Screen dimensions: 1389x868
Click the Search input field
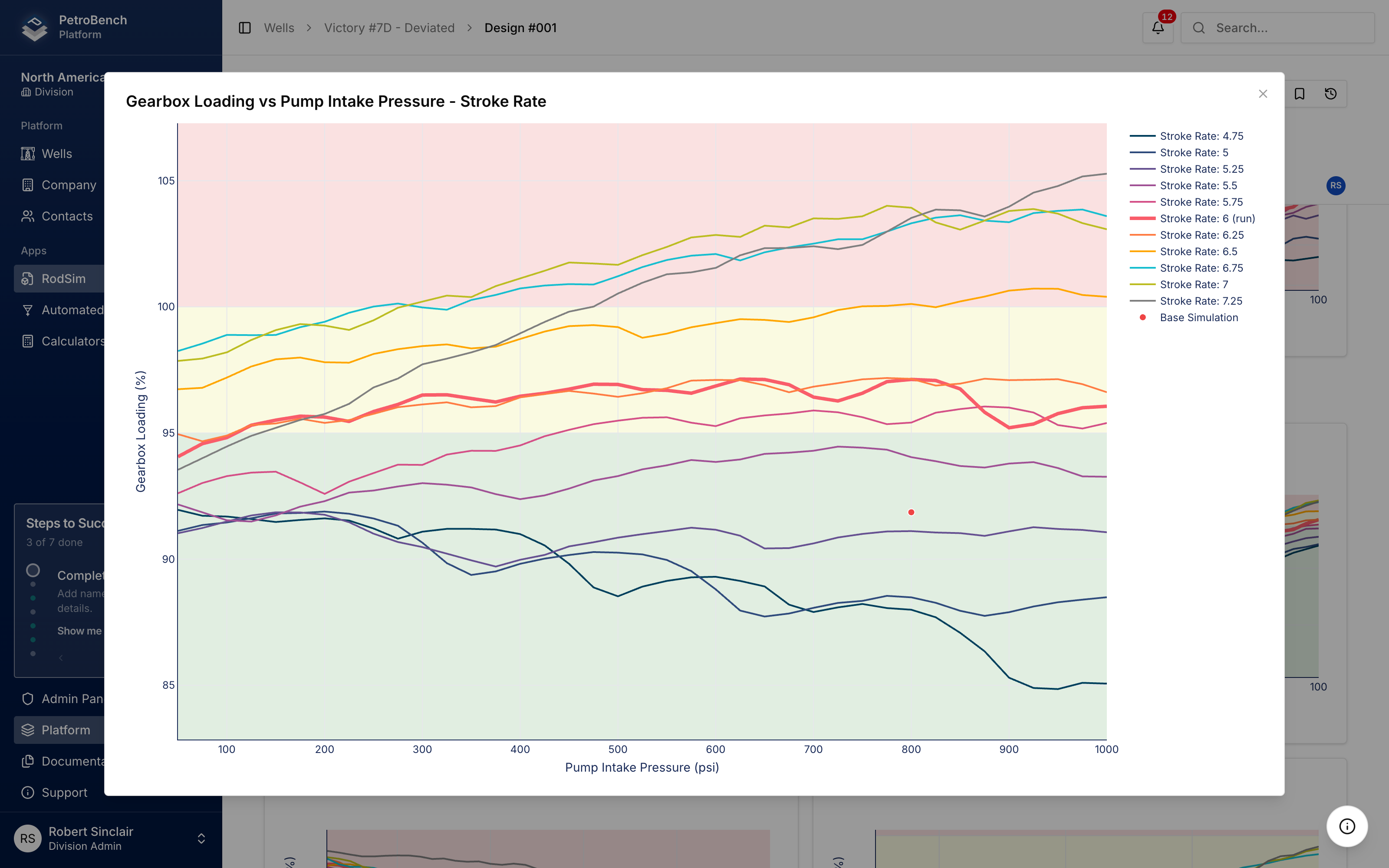click(x=1277, y=27)
